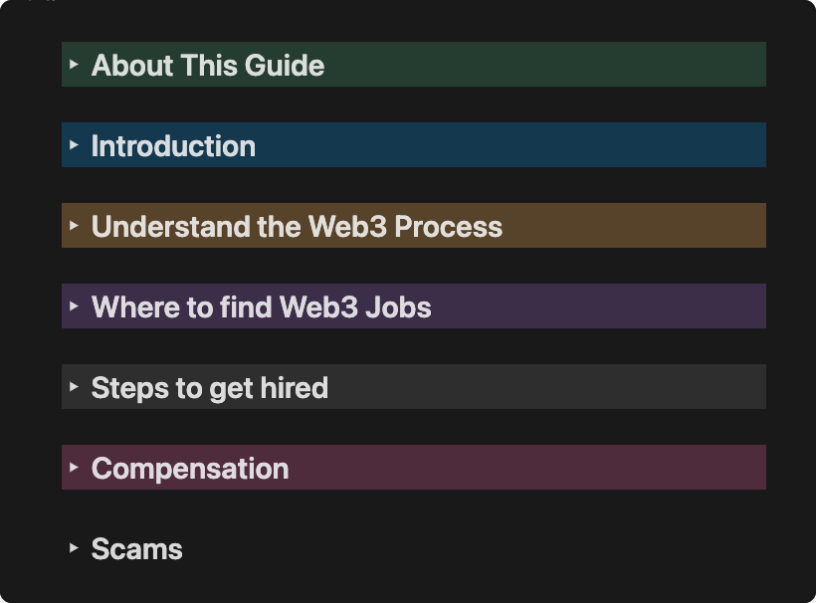Viewport: 816px width, 603px height.
Task: Expand the About This Guide toggle arrow
Action: pyautogui.click(x=74, y=64)
